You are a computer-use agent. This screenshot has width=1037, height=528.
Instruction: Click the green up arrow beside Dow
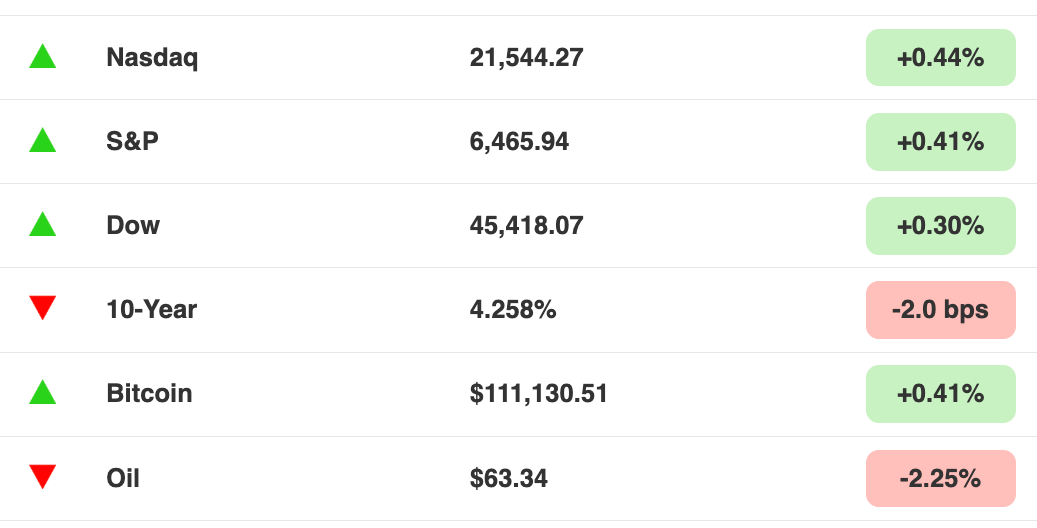pyautogui.click(x=42, y=224)
